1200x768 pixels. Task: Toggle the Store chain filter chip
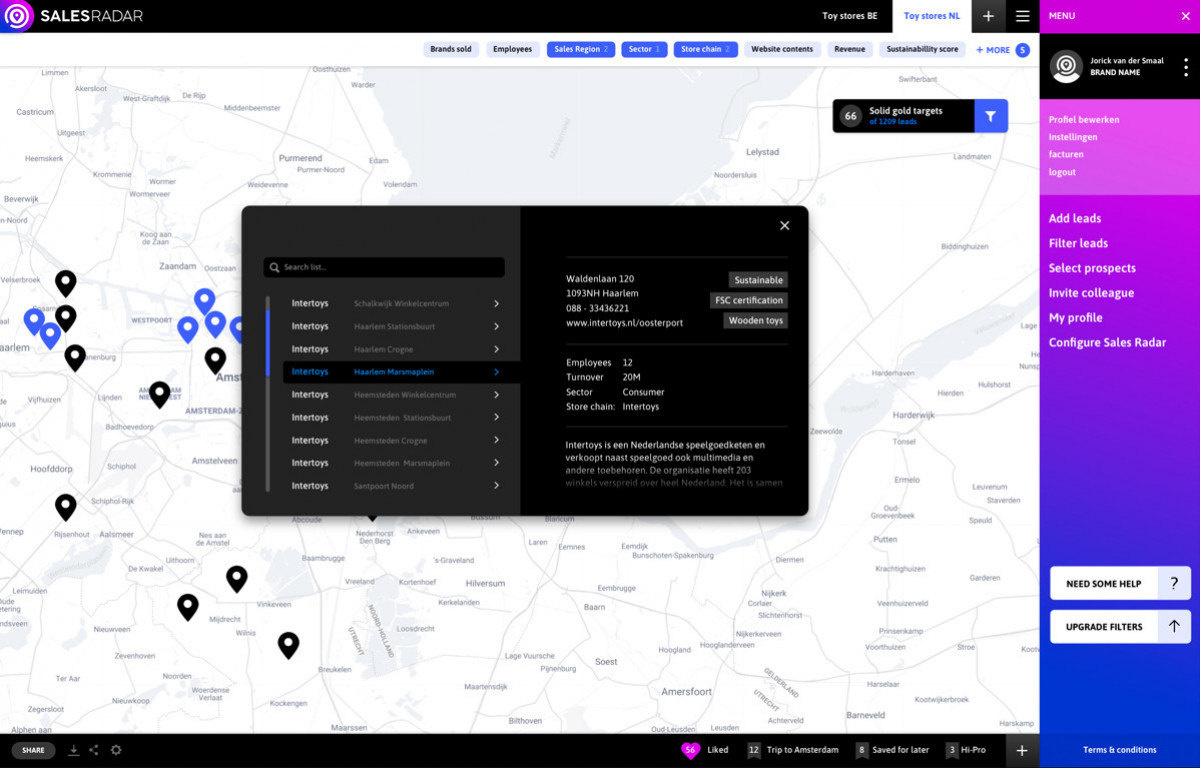tap(706, 49)
